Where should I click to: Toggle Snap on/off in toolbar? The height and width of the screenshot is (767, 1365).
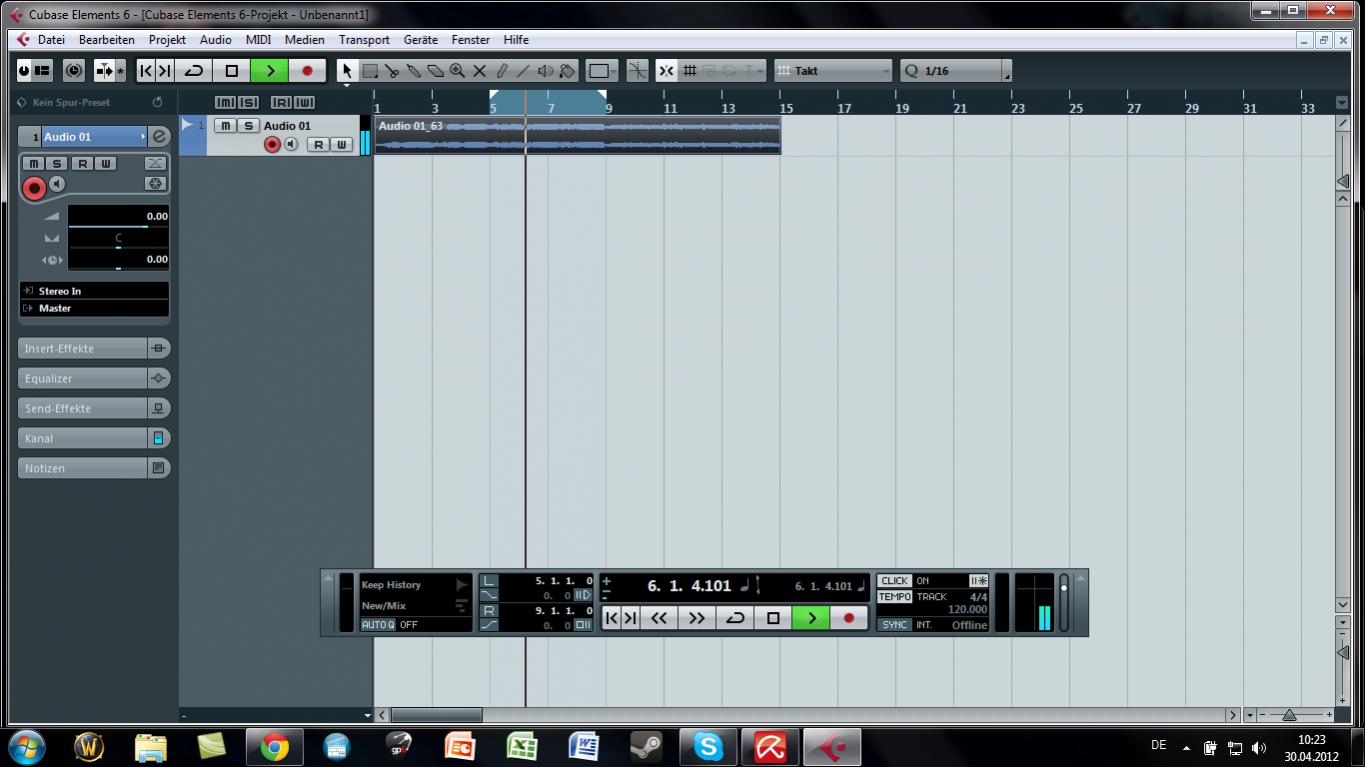tap(666, 71)
